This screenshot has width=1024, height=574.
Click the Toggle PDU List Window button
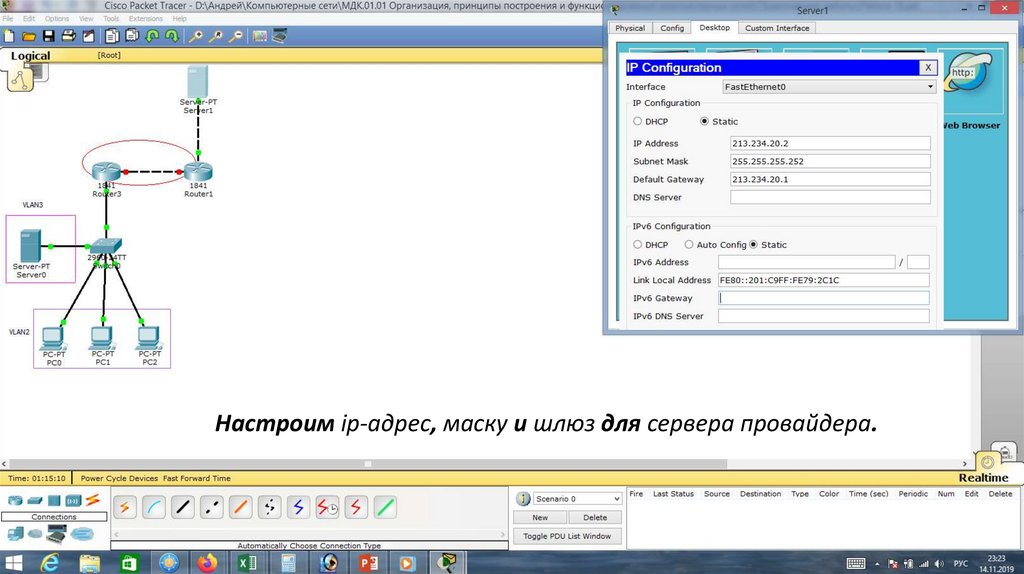pos(567,536)
